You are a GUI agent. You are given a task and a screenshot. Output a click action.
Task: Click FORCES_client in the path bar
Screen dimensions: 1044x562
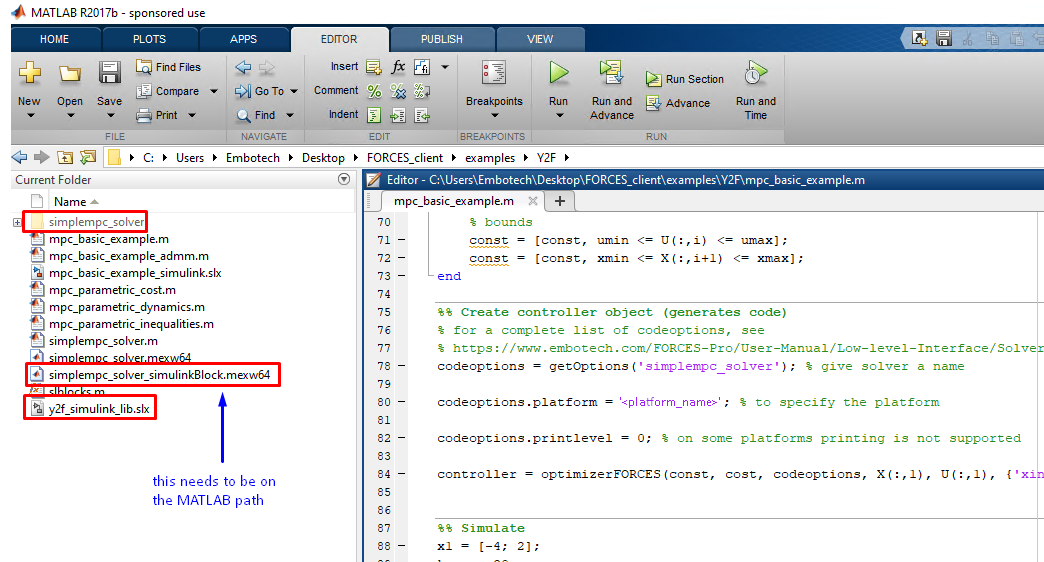(x=405, y=158)
